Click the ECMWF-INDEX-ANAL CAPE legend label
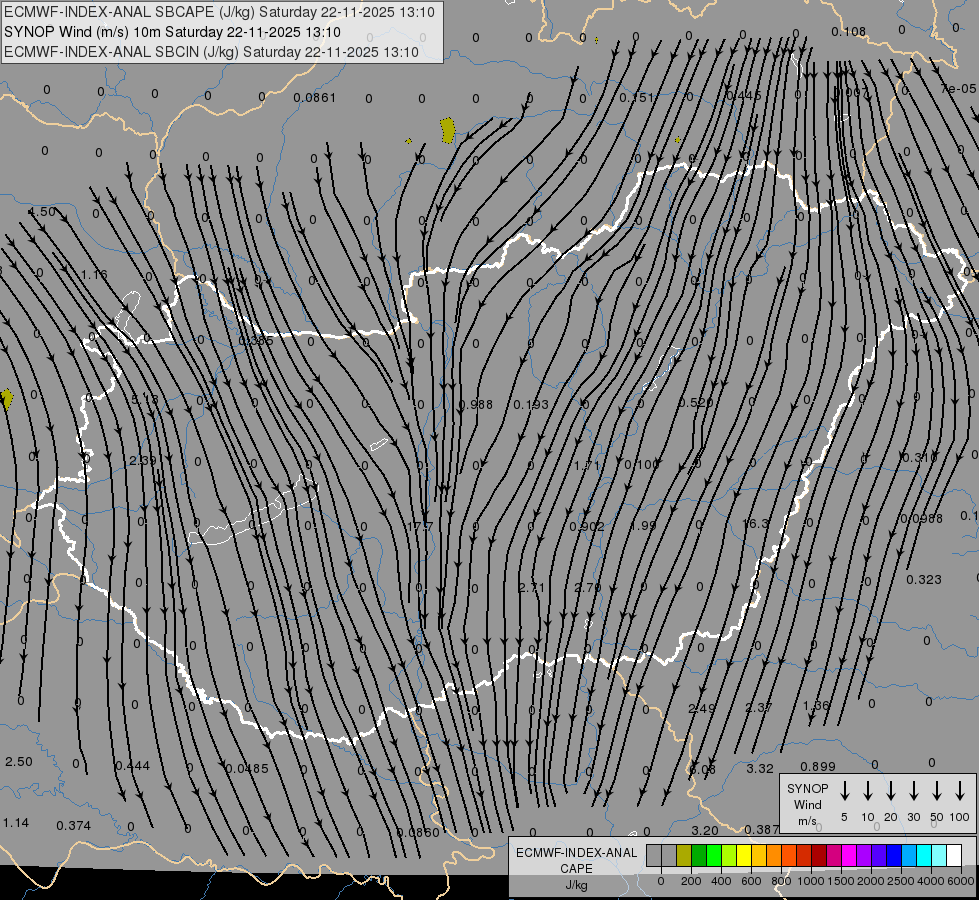Screen dimensions: 979x900 point(576,860)
